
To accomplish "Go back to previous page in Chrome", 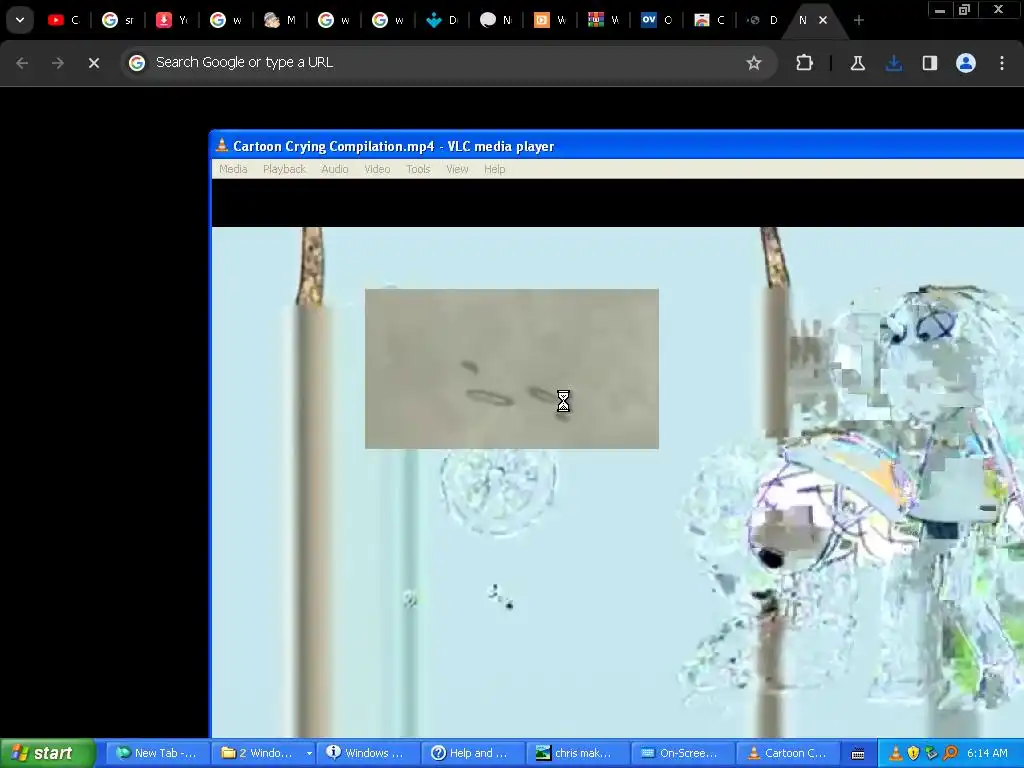I will [22, 63].
